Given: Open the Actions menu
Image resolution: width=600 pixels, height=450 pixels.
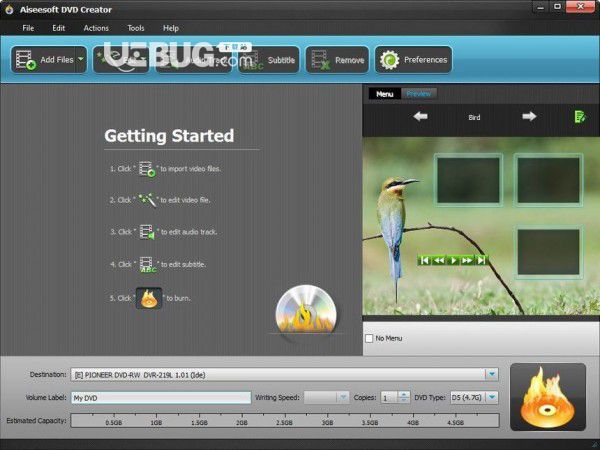Looking at the screenshot, I should (96, 28).
